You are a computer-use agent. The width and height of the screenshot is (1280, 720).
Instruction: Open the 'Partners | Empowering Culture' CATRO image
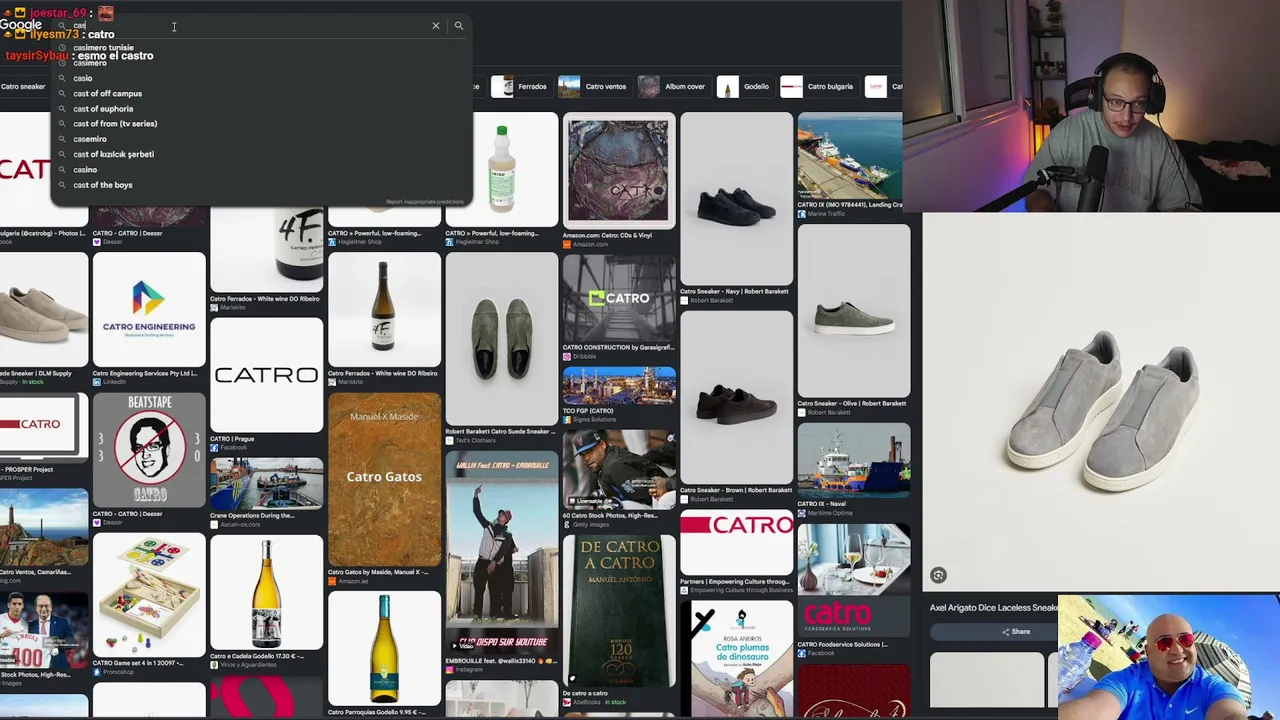(x=737, y=542)
